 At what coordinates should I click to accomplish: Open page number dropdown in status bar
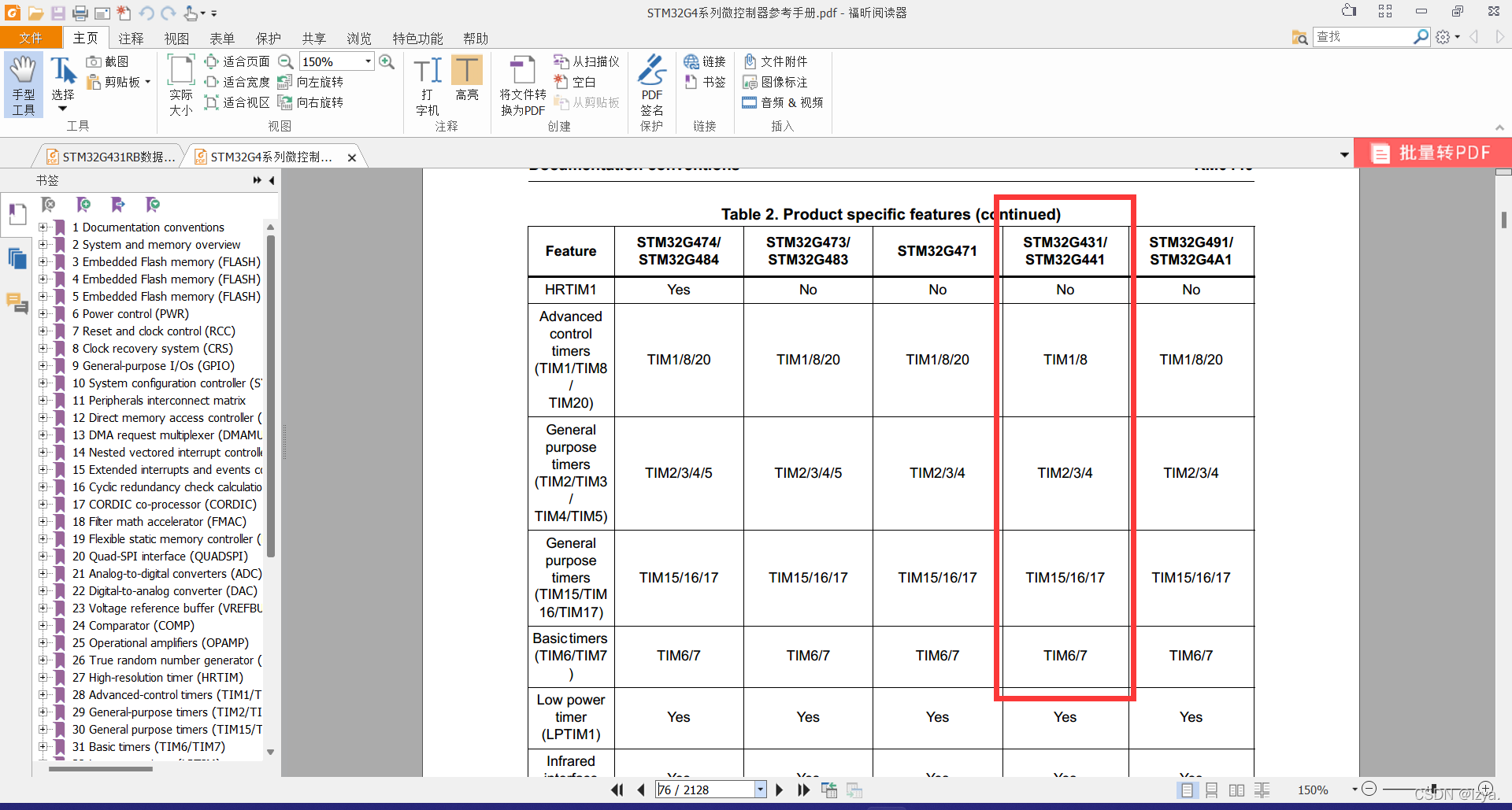click(761, 790)
